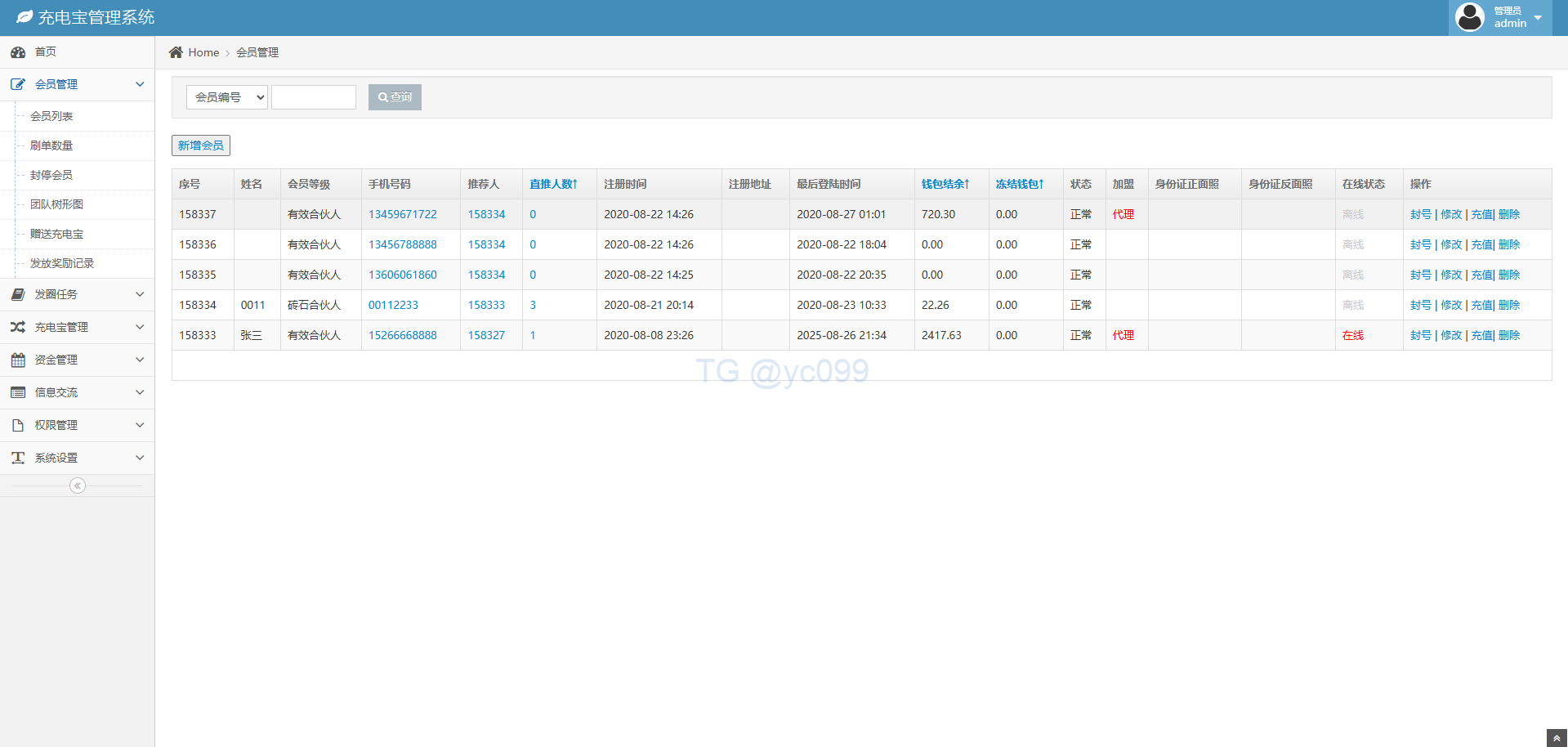Collapse sidebar with double-arrow icon
Viewport: 1568px width, 747px height.
78,486
